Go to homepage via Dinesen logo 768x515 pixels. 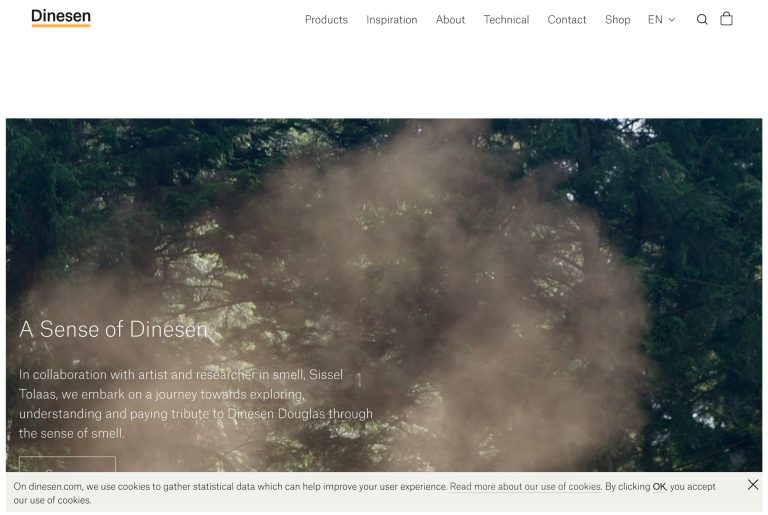pos(61,18)
